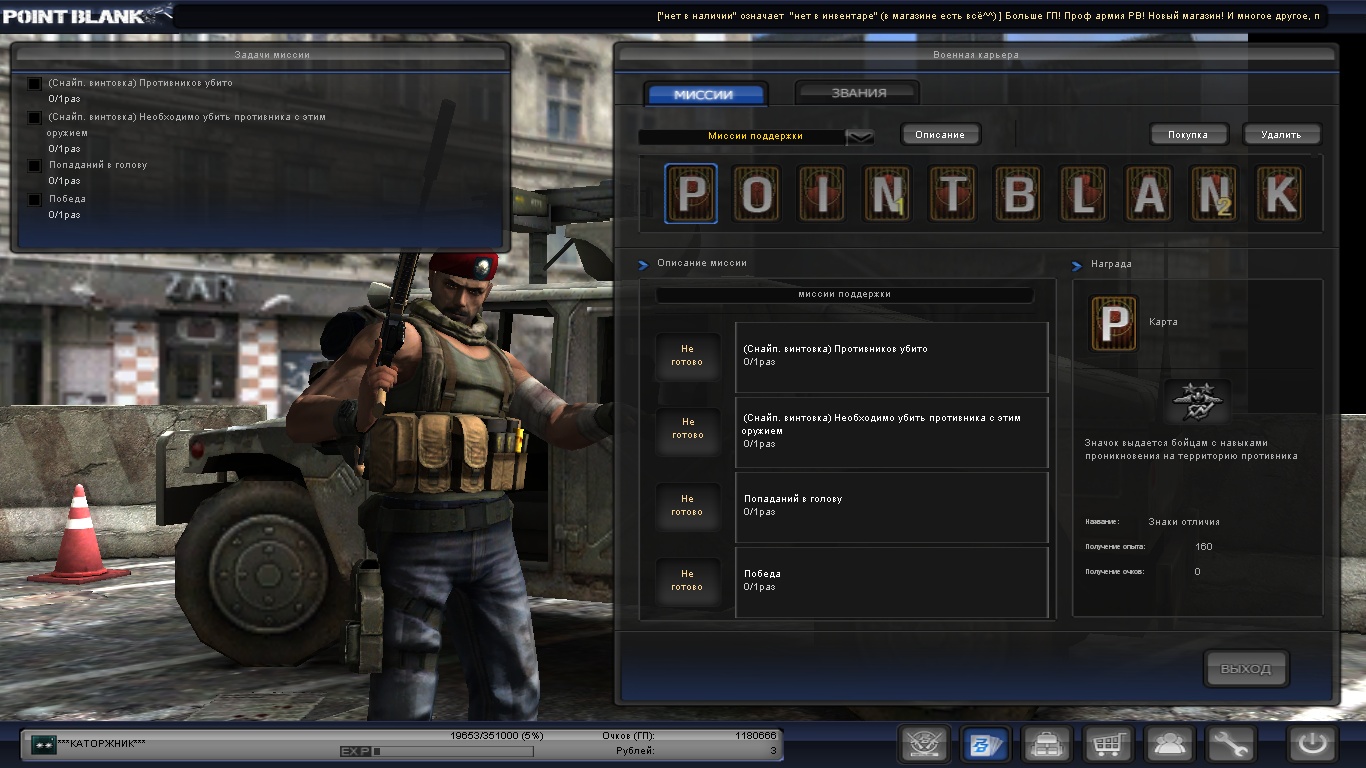Image resolution: width=1366 pixels, height=768 pixels.
Task: Expand Награда section arrow
Action: tap(1077, 265)
